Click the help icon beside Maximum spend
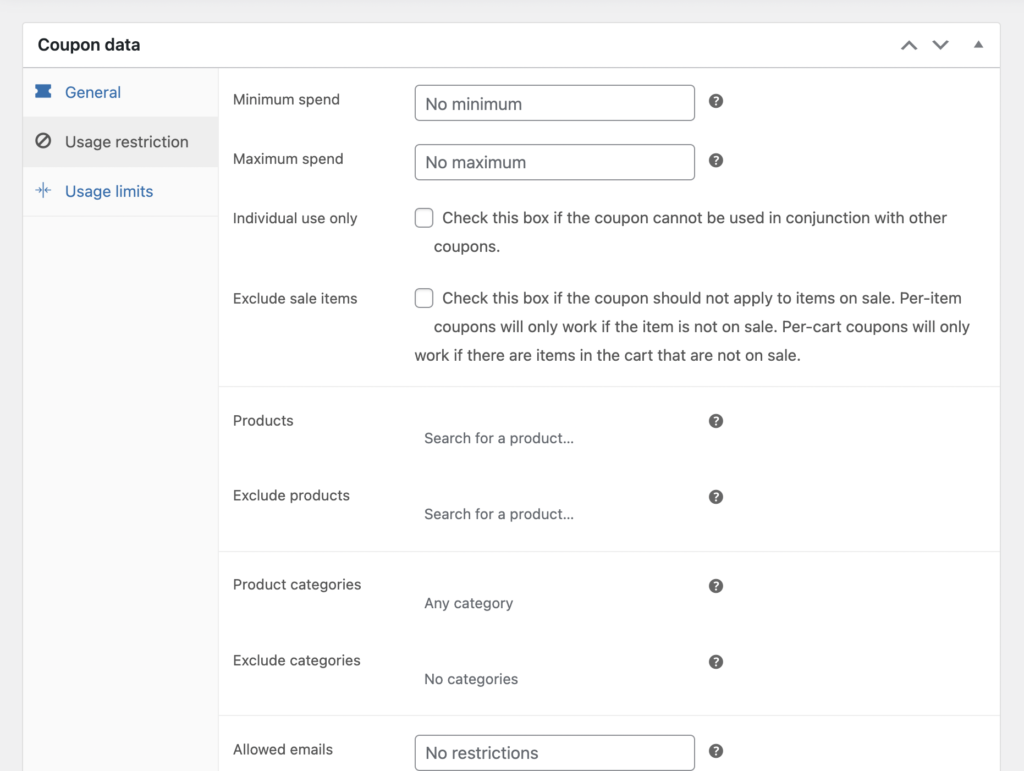 pyautogui.click(x=716, y=160)
